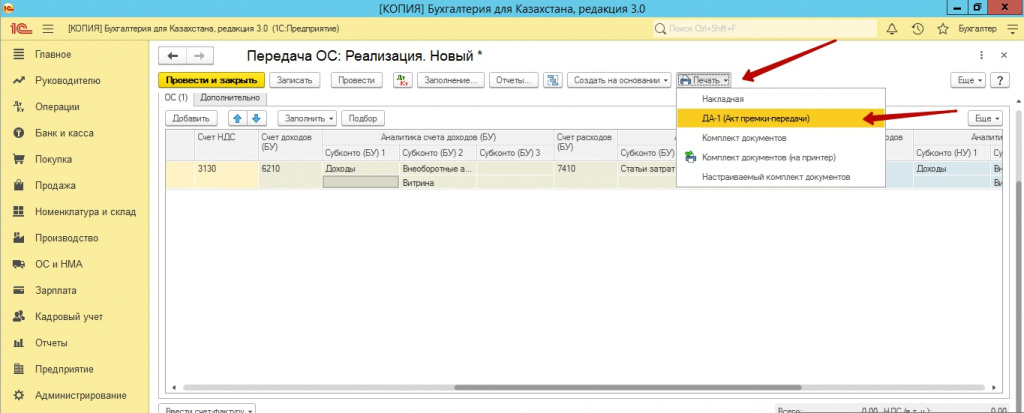Screen dimensions: 1024x413
Task: Open the ОС и НМА section
Action: click(58, 264)
